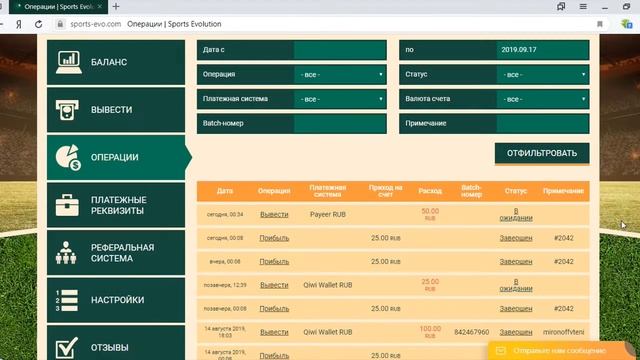Click batch number 842467960
This screenshot has height=360, width=640.
point(471,332)
